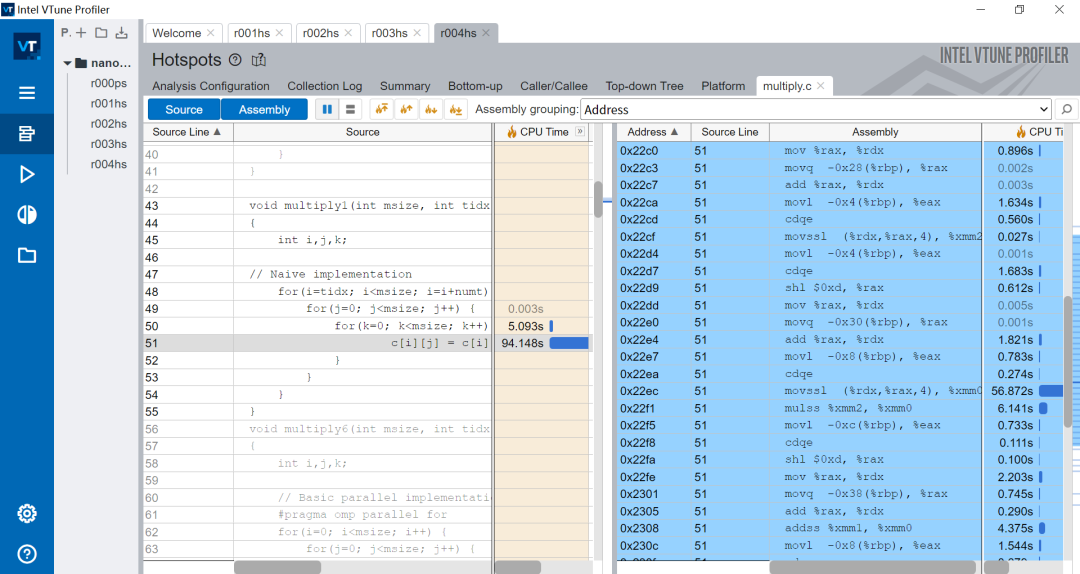Open the main hamburger menu
This screenshot has height=574, width=1080.
pos(27,93)
